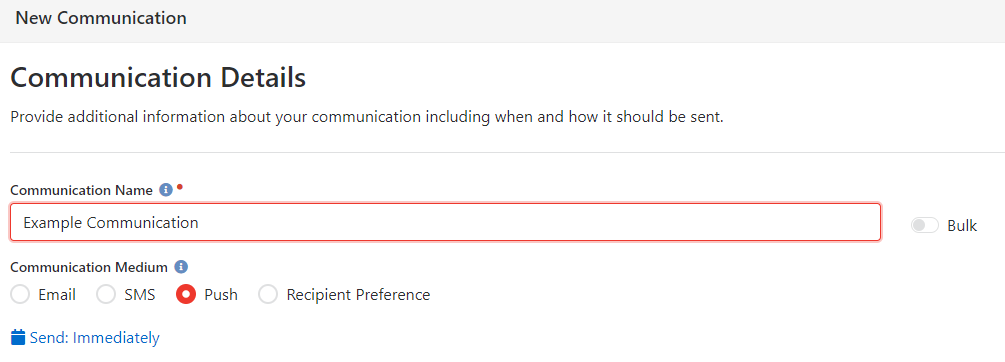
Task: Click the Push option label
Action: point(221,295)
